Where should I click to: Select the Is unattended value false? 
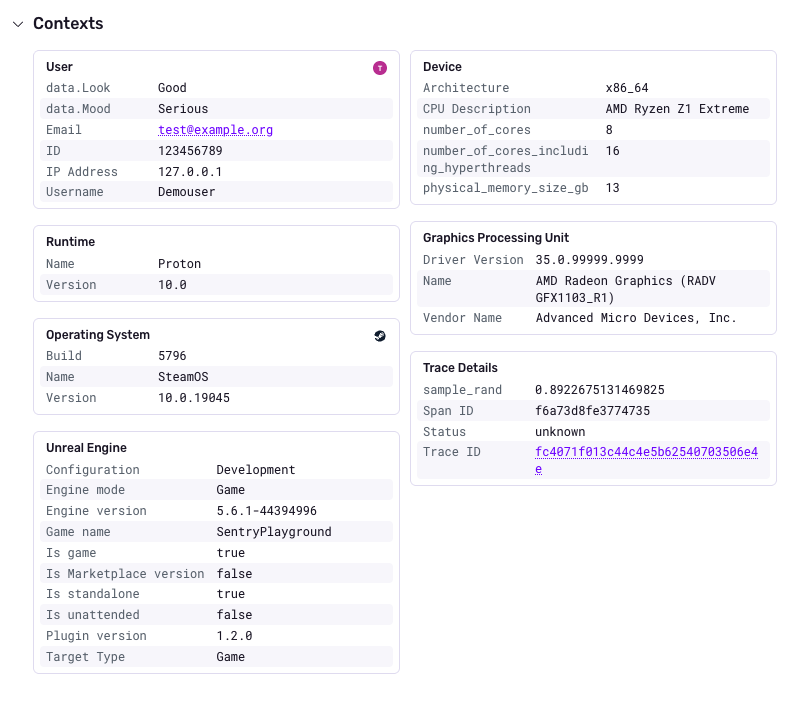tap(235, 614)
